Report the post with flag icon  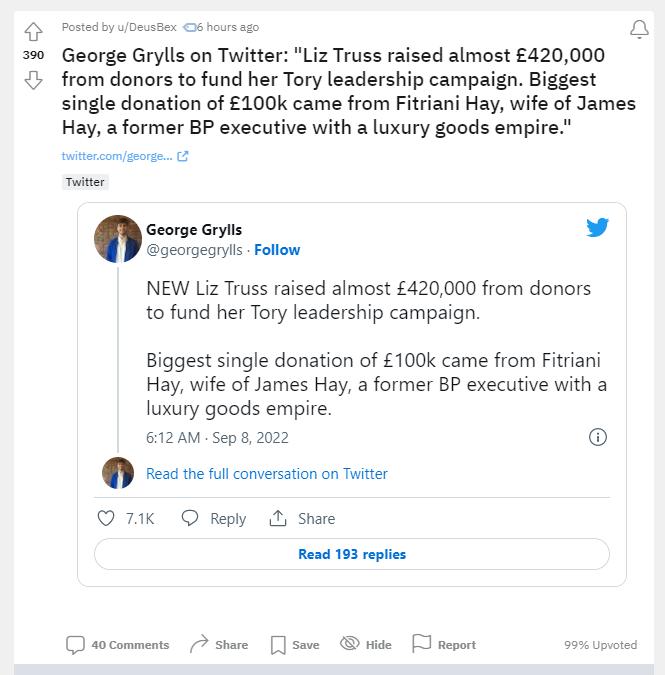444,645
